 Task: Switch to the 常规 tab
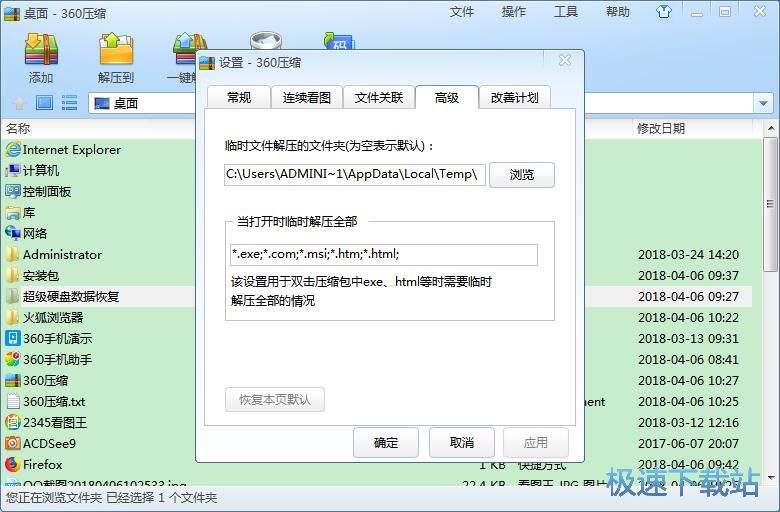click(x=239, y=98)
